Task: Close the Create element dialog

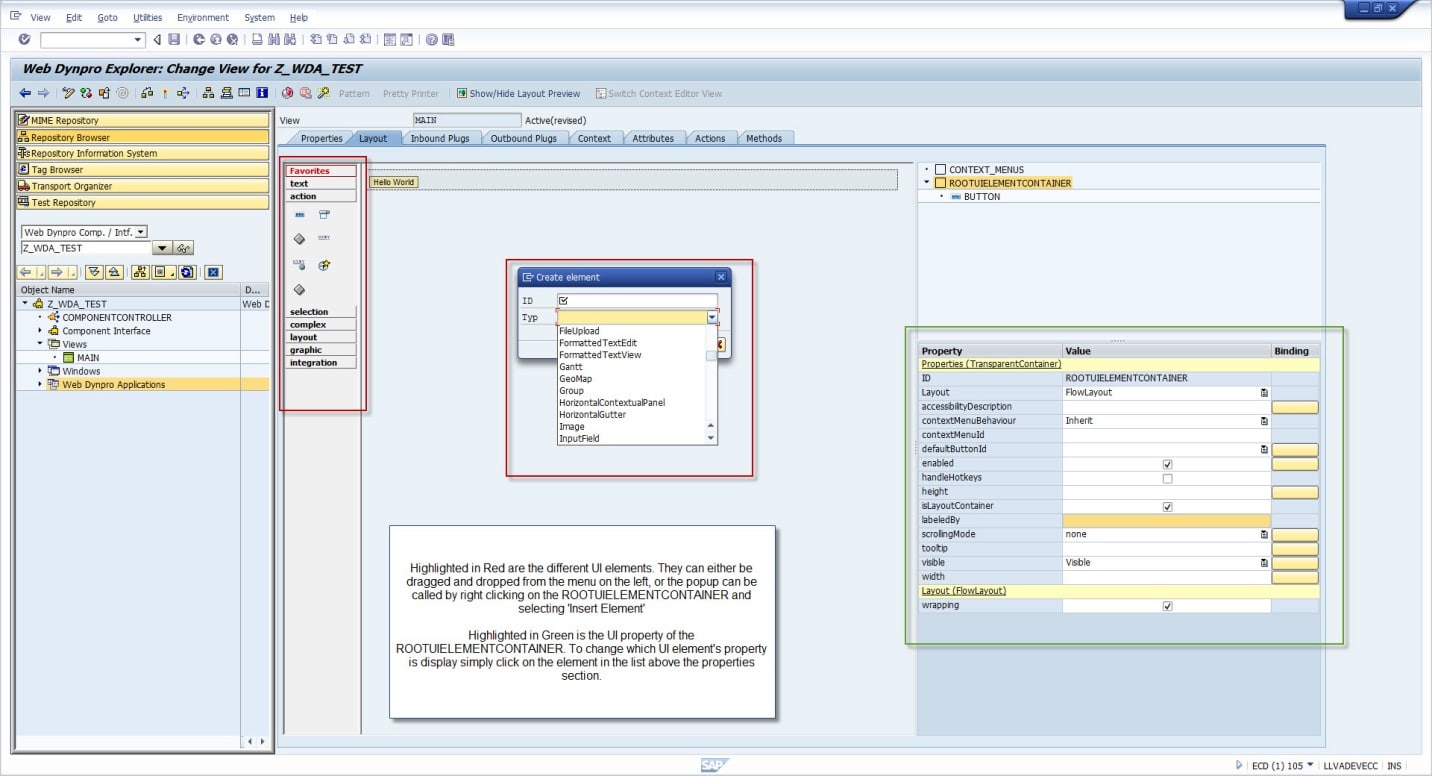Action: [721, 277]
